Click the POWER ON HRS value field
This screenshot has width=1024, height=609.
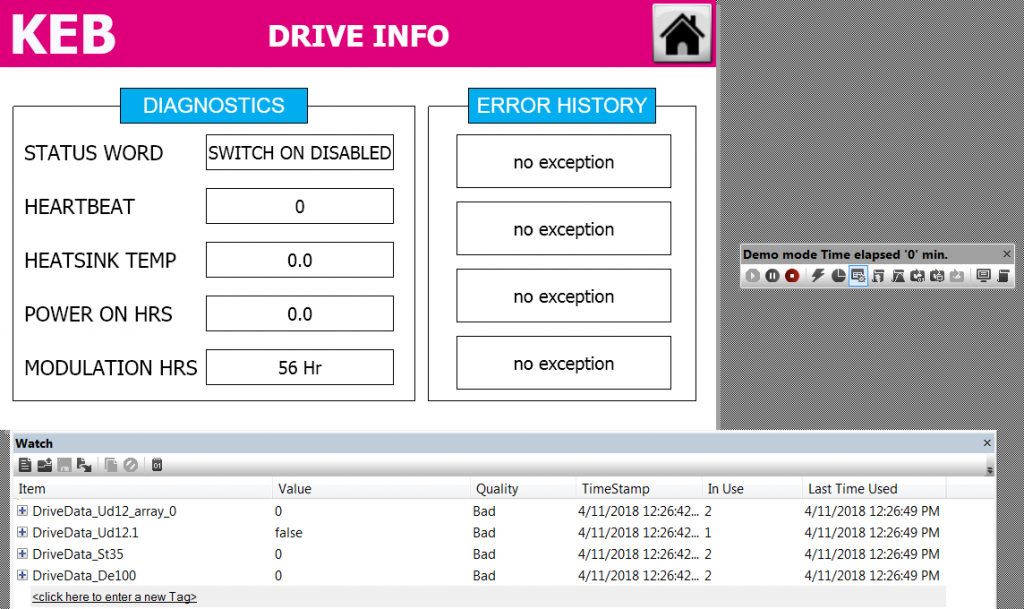coord(300,313)
